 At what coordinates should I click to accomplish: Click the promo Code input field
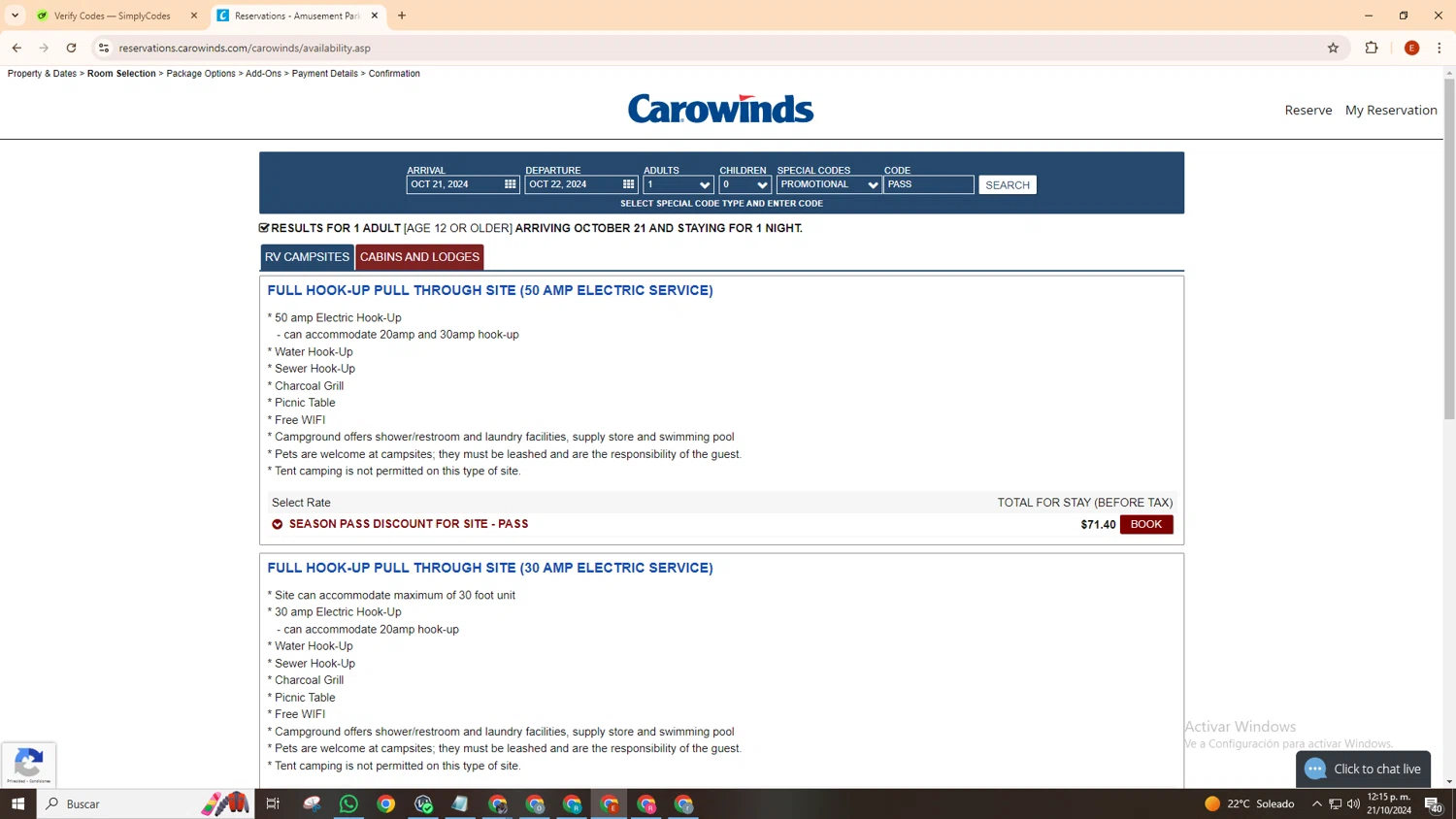pyautogui.click(x=929, y=184)
